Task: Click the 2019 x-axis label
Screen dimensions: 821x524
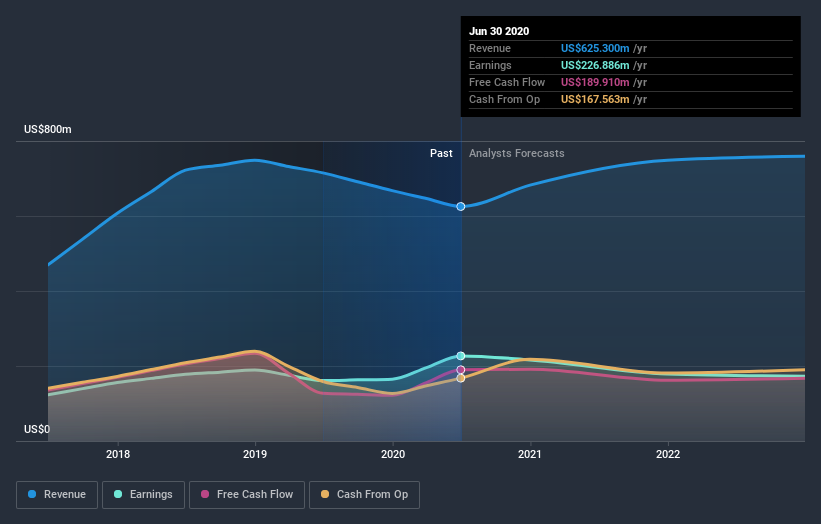Action: 255,454
